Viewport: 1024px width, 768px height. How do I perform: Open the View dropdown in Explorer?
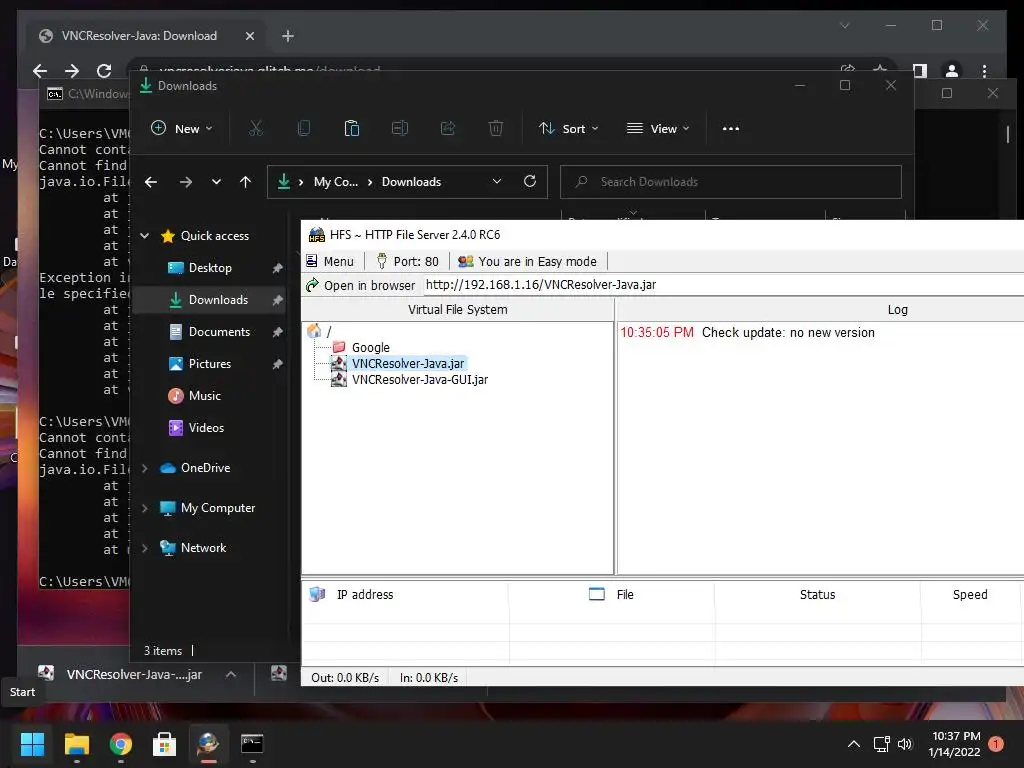point(658,129)
